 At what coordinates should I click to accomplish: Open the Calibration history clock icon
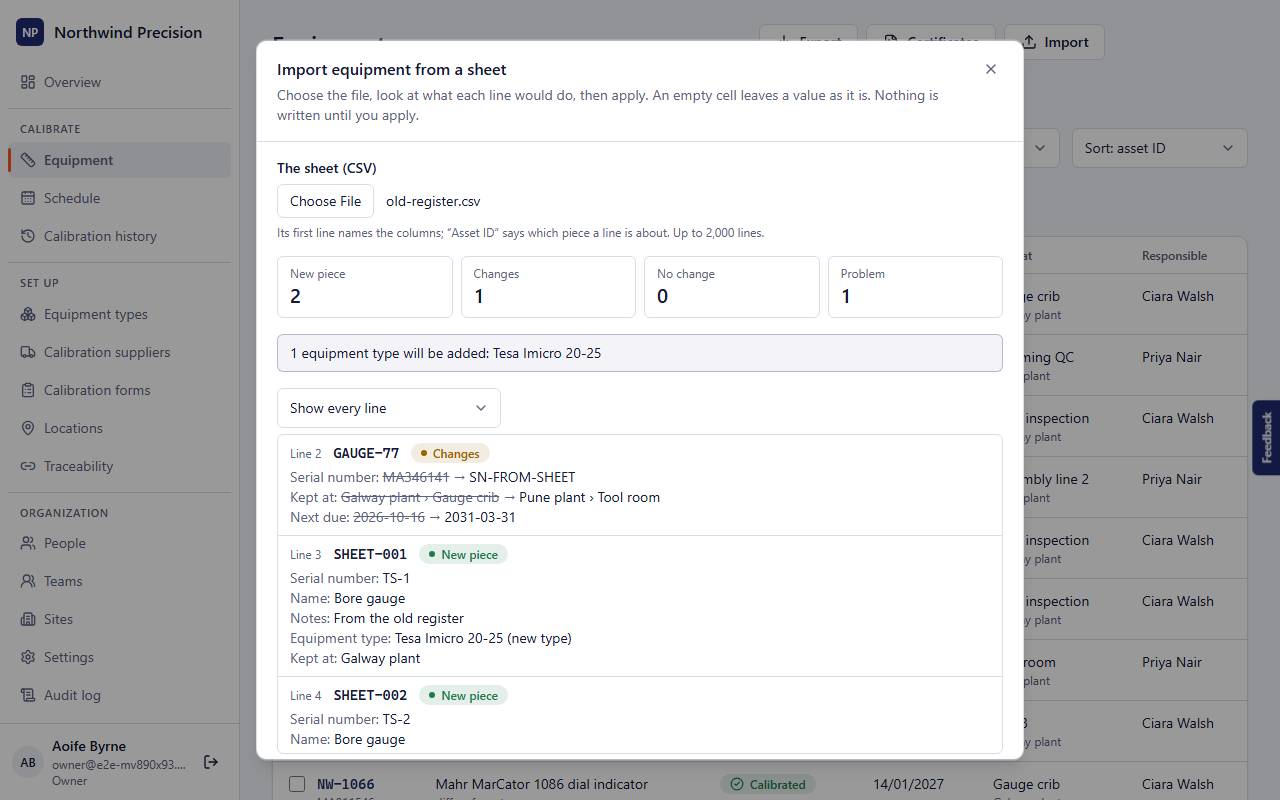click(x=28, y=236)
